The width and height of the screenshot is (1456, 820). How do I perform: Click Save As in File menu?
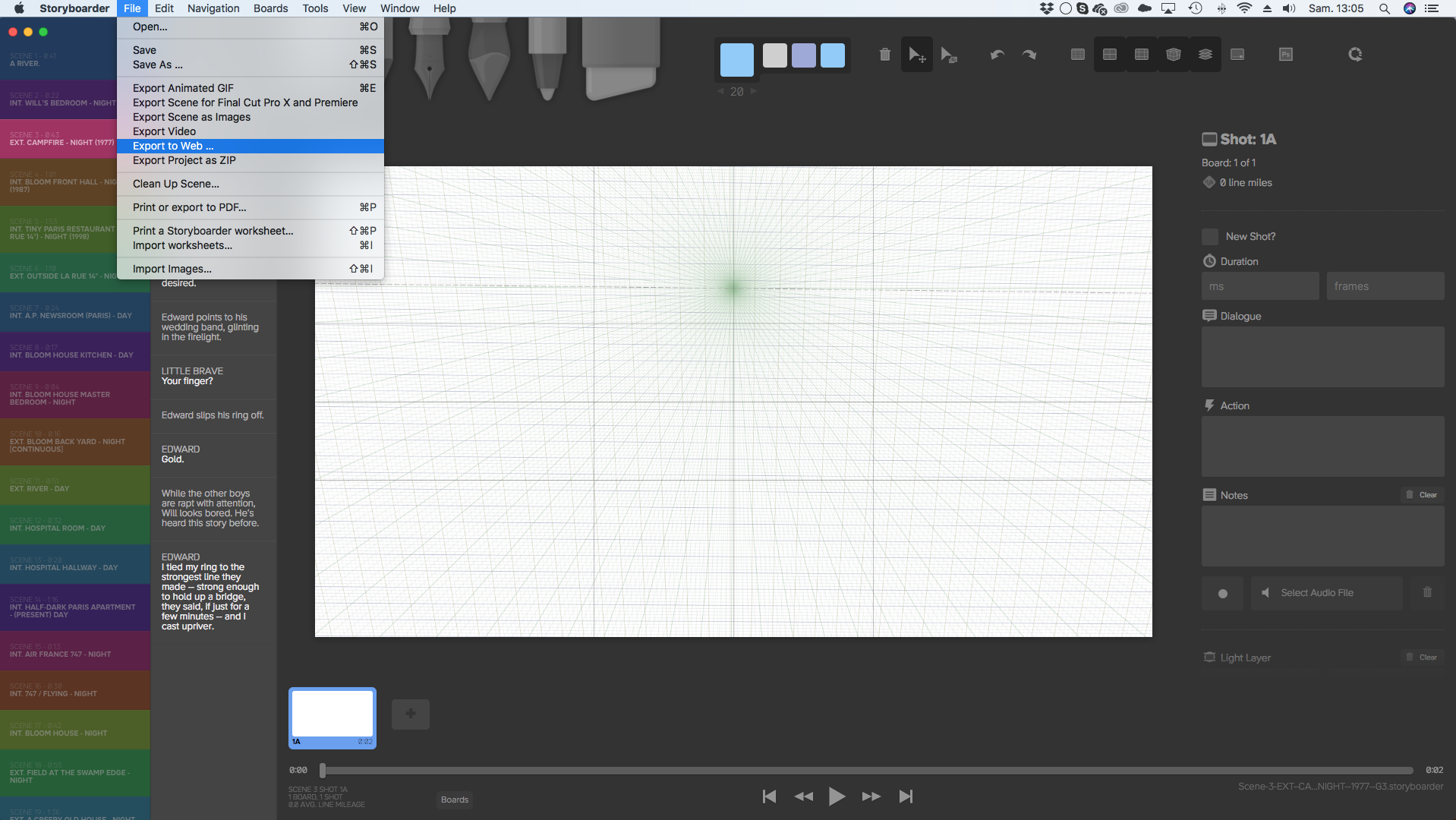click(251, 65)
